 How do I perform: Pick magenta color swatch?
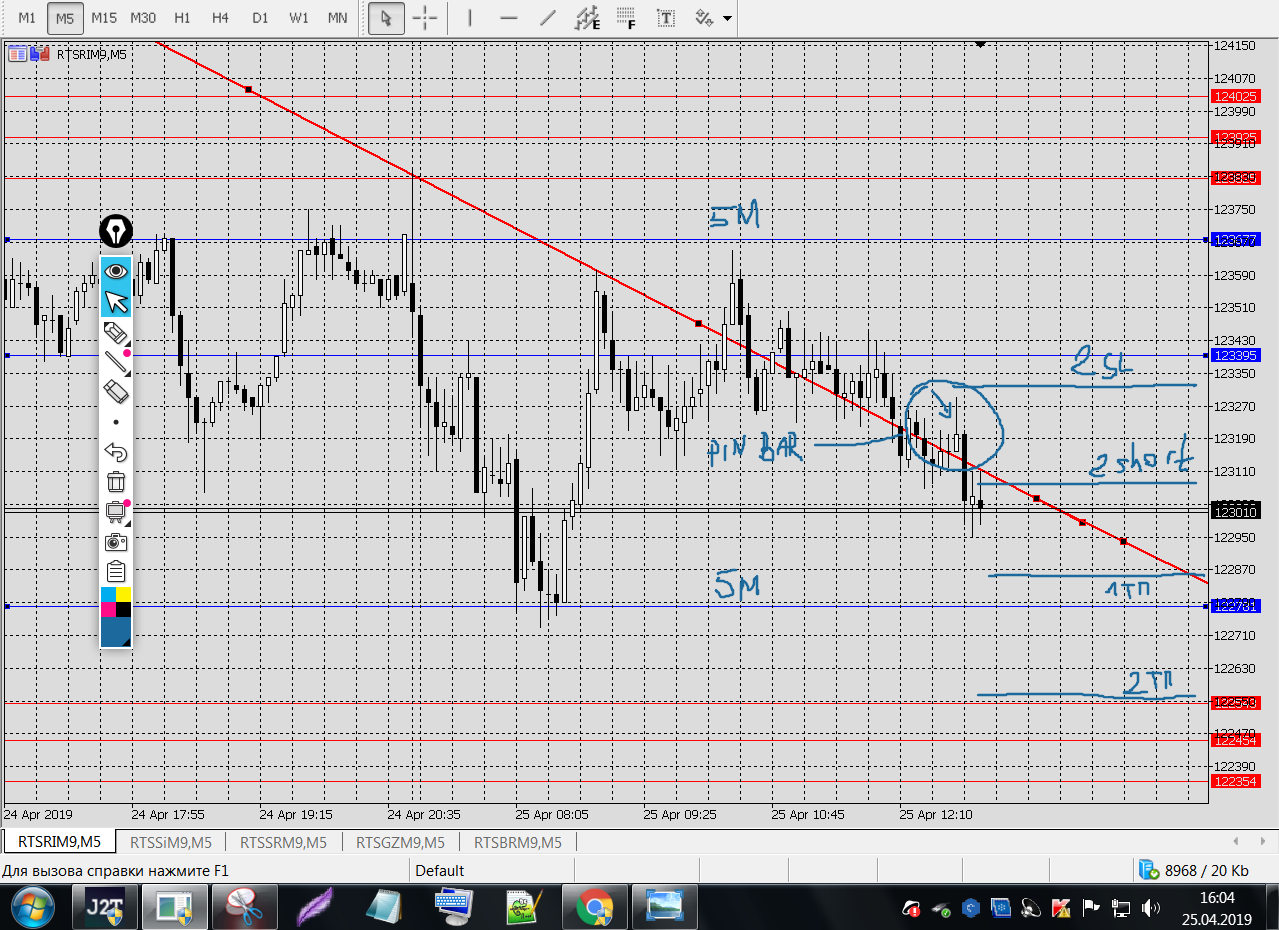coord(109,609)
